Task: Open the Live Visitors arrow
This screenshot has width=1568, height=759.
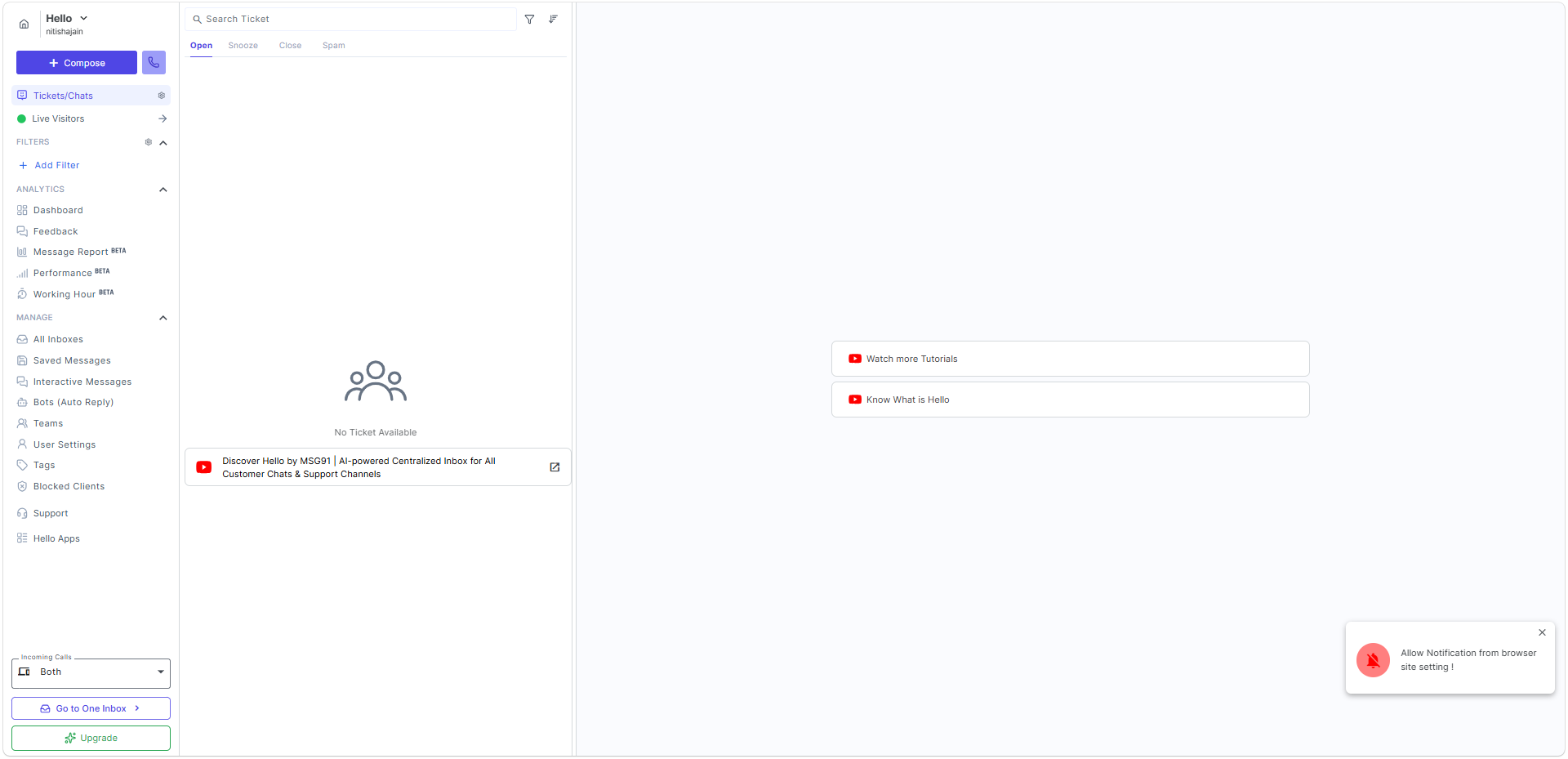Action: (163, 118)
